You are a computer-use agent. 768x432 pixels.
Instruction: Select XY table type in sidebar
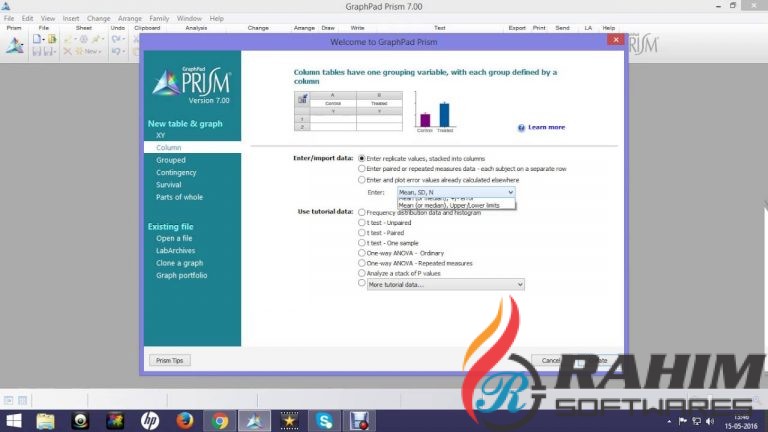tap(161, 135)
